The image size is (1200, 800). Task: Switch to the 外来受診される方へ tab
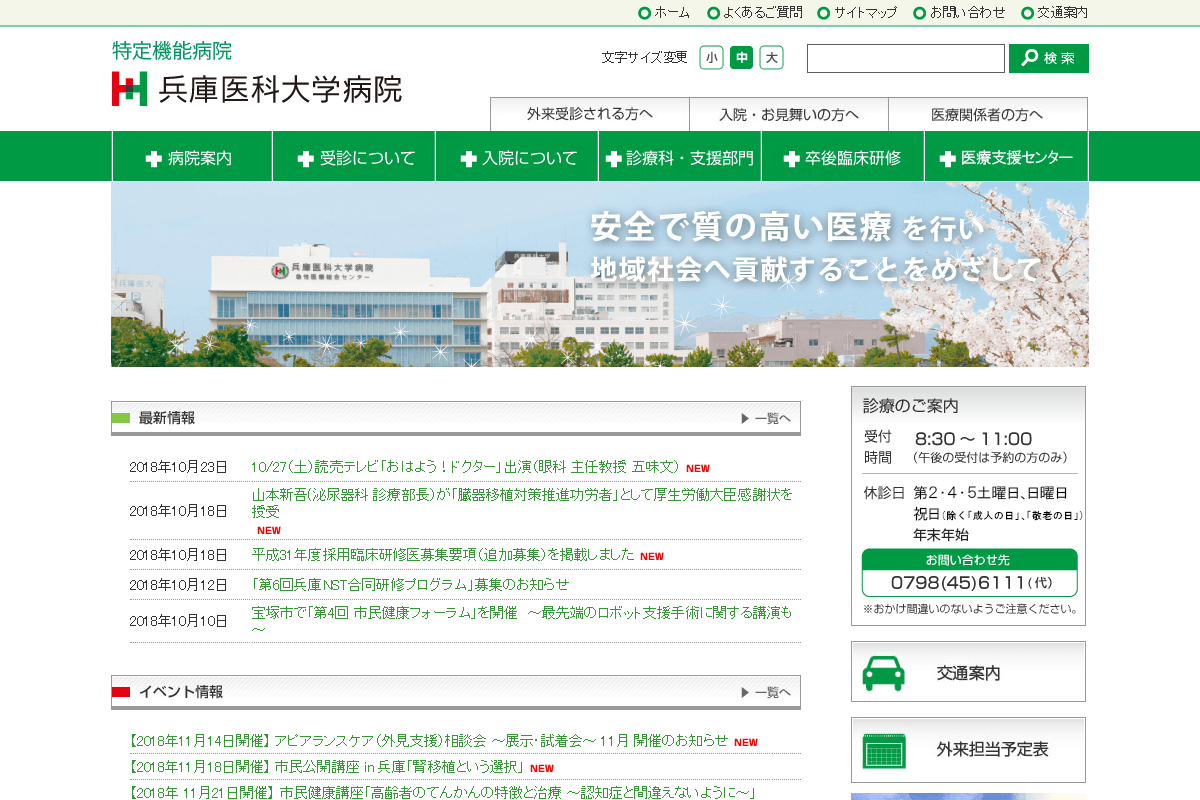pos(588,115)
